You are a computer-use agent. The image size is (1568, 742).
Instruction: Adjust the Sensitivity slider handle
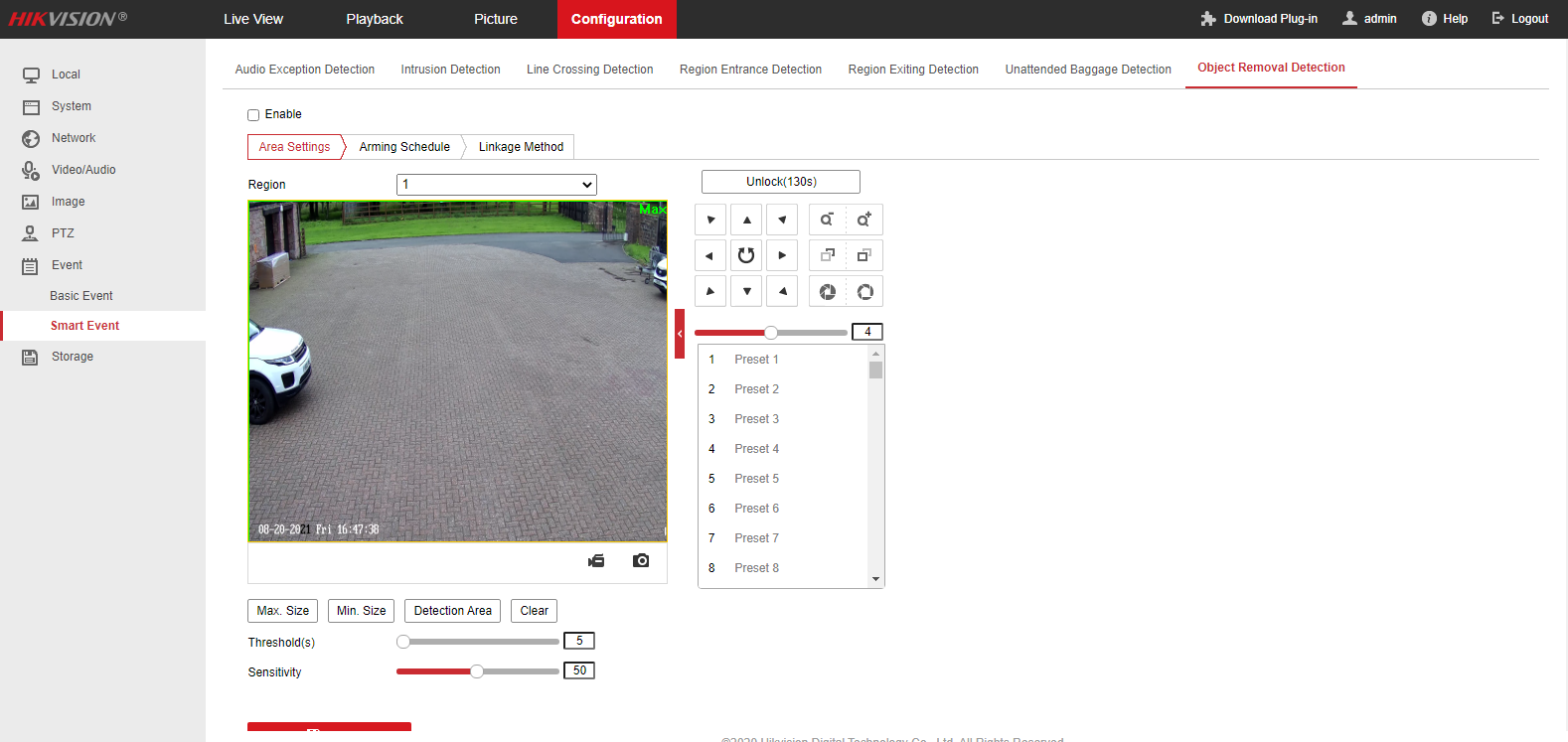[x=477, y=671]
